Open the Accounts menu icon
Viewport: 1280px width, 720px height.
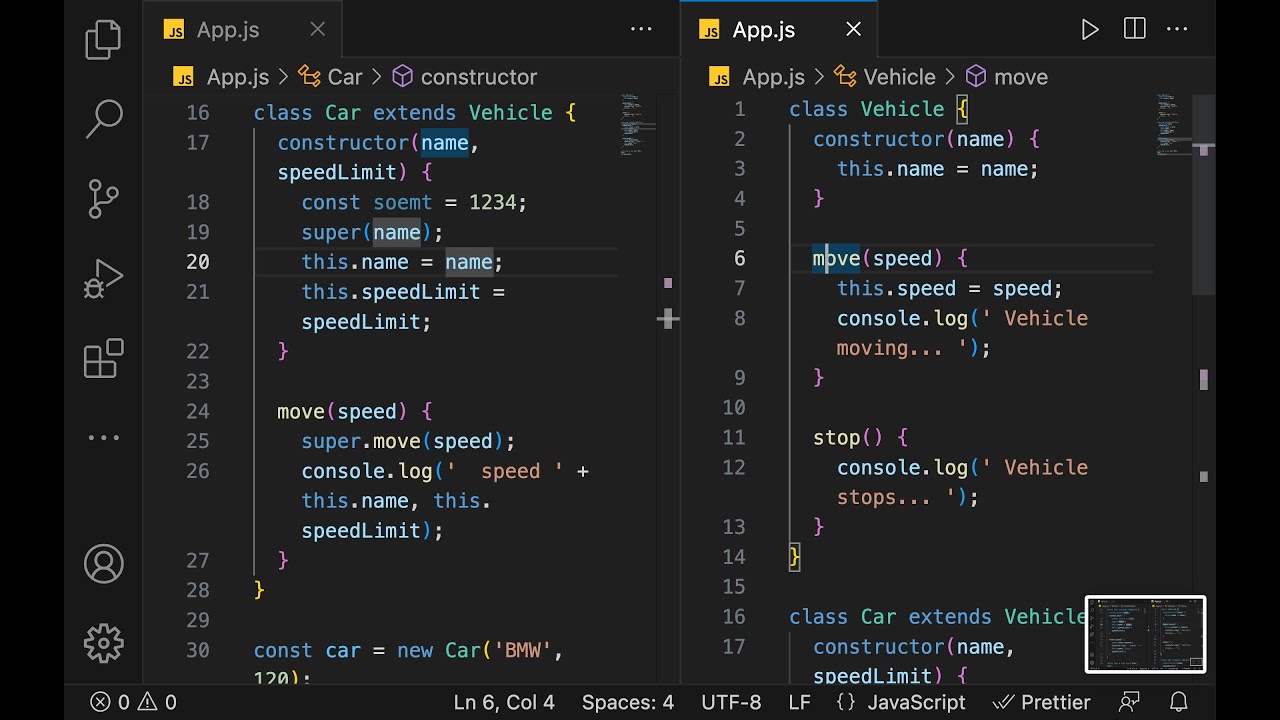tap(104, 564)
